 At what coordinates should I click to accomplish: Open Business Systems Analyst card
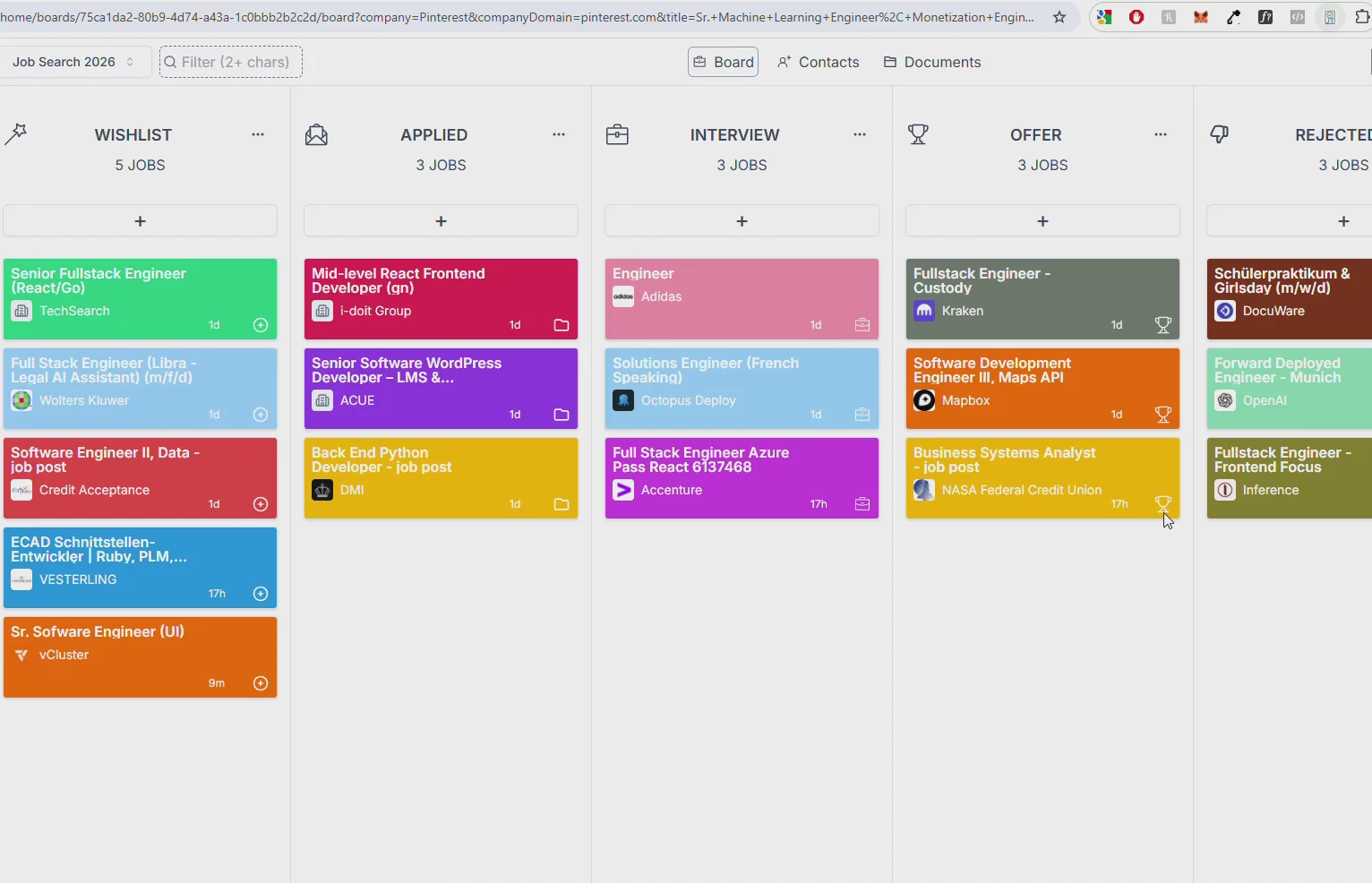coord(1043,478)
